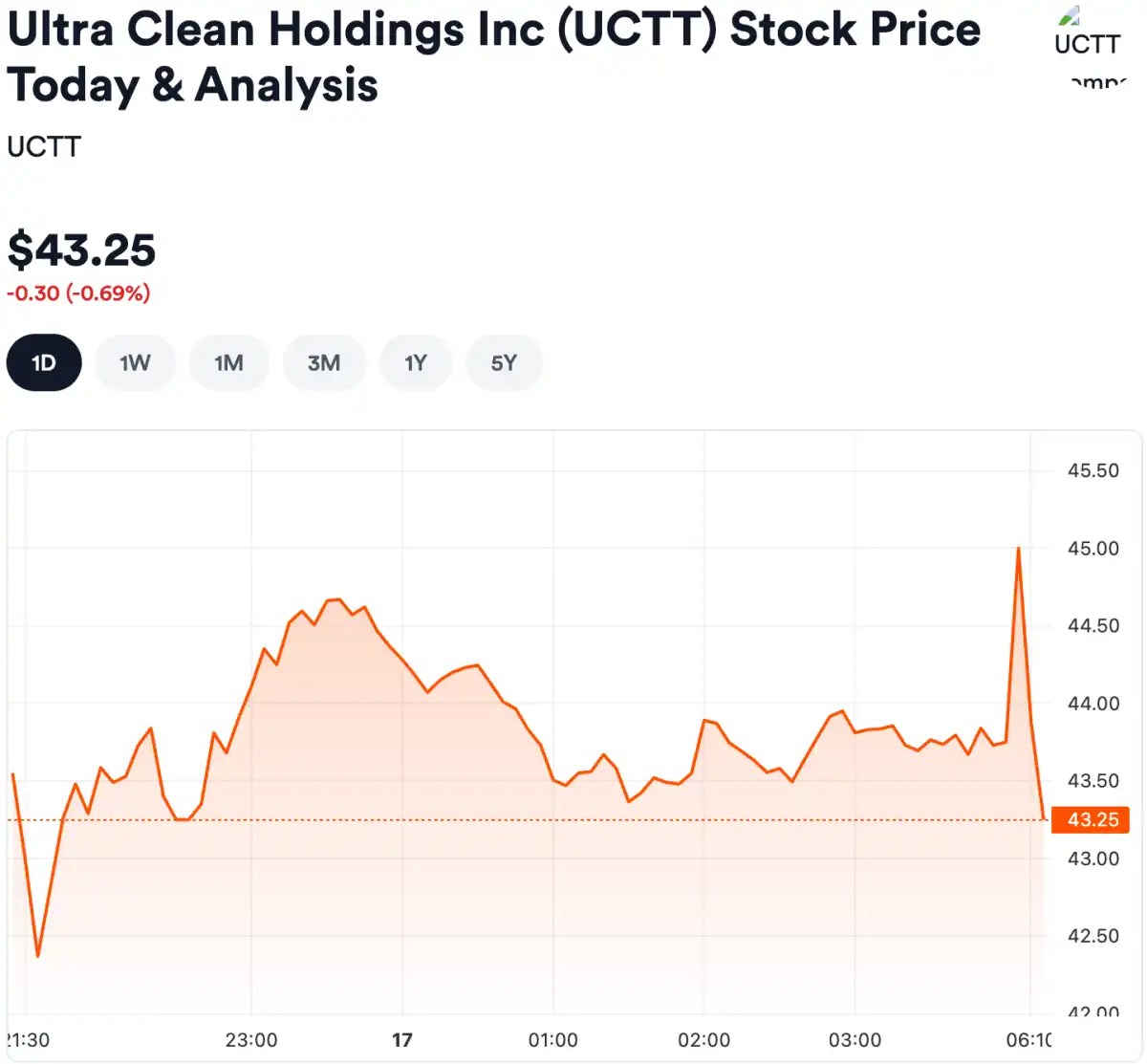
Task: Click the $43.25 stock price heading
Action: 81,250
